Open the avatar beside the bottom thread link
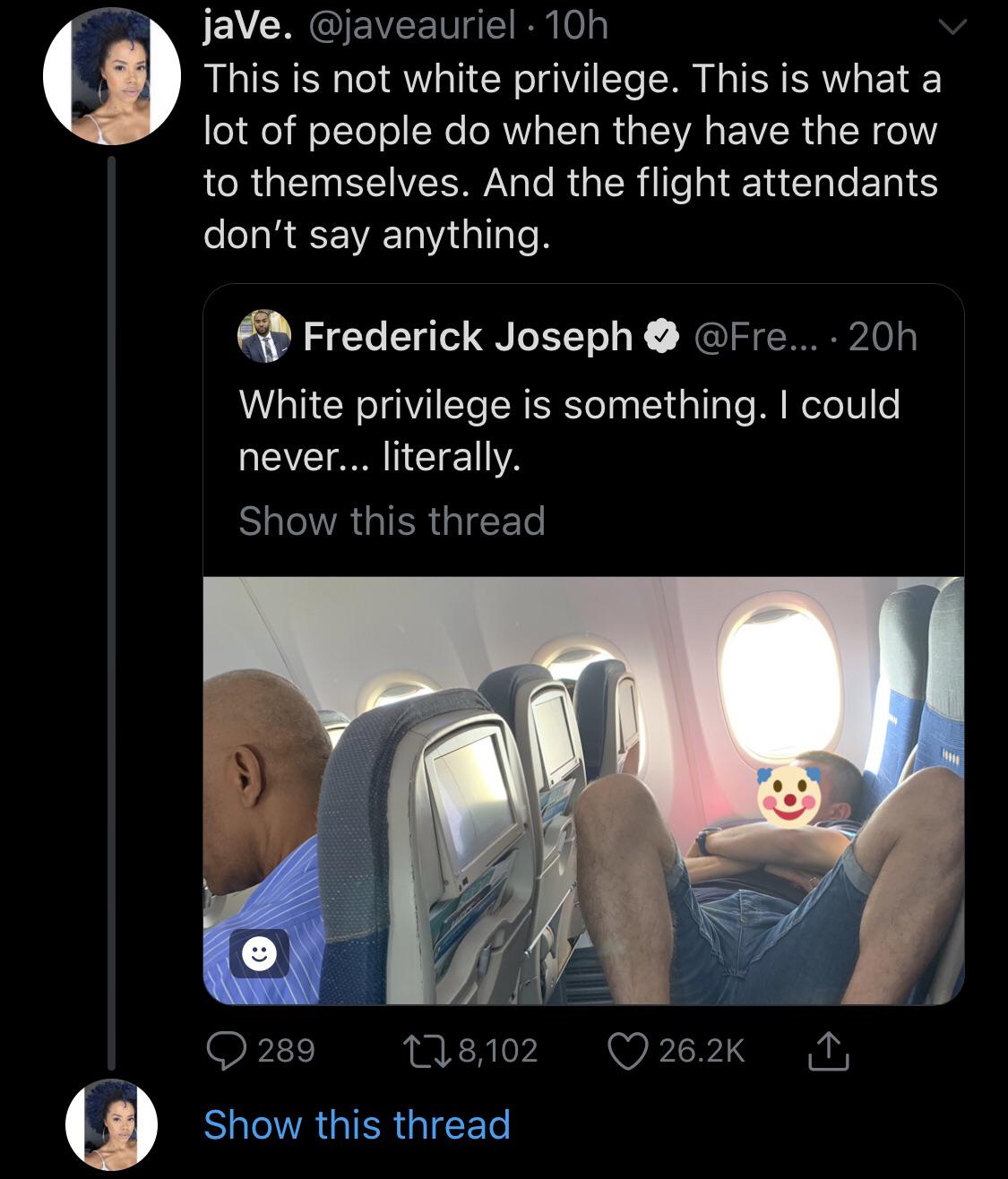1008x1179 pixels. click(x=112, y=1124)
